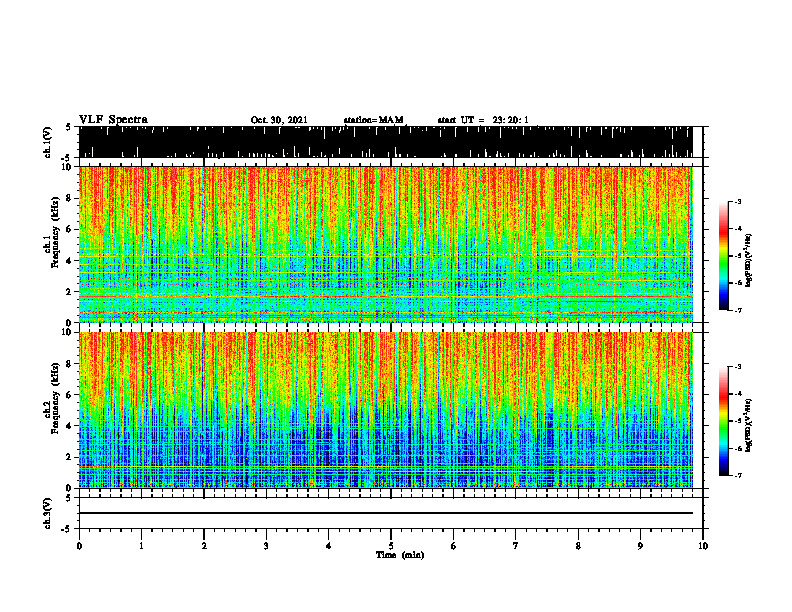
Task: Click time axis tick label "9"
Action: click(640, 546)
